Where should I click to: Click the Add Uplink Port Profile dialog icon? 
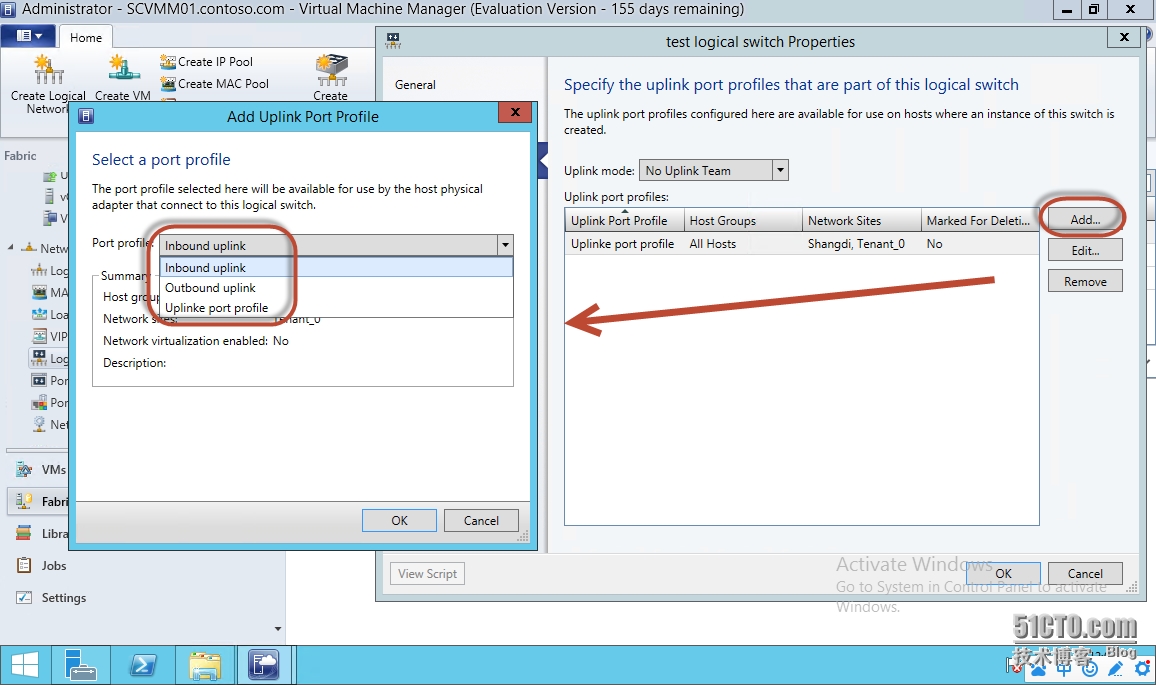(86, 116)
